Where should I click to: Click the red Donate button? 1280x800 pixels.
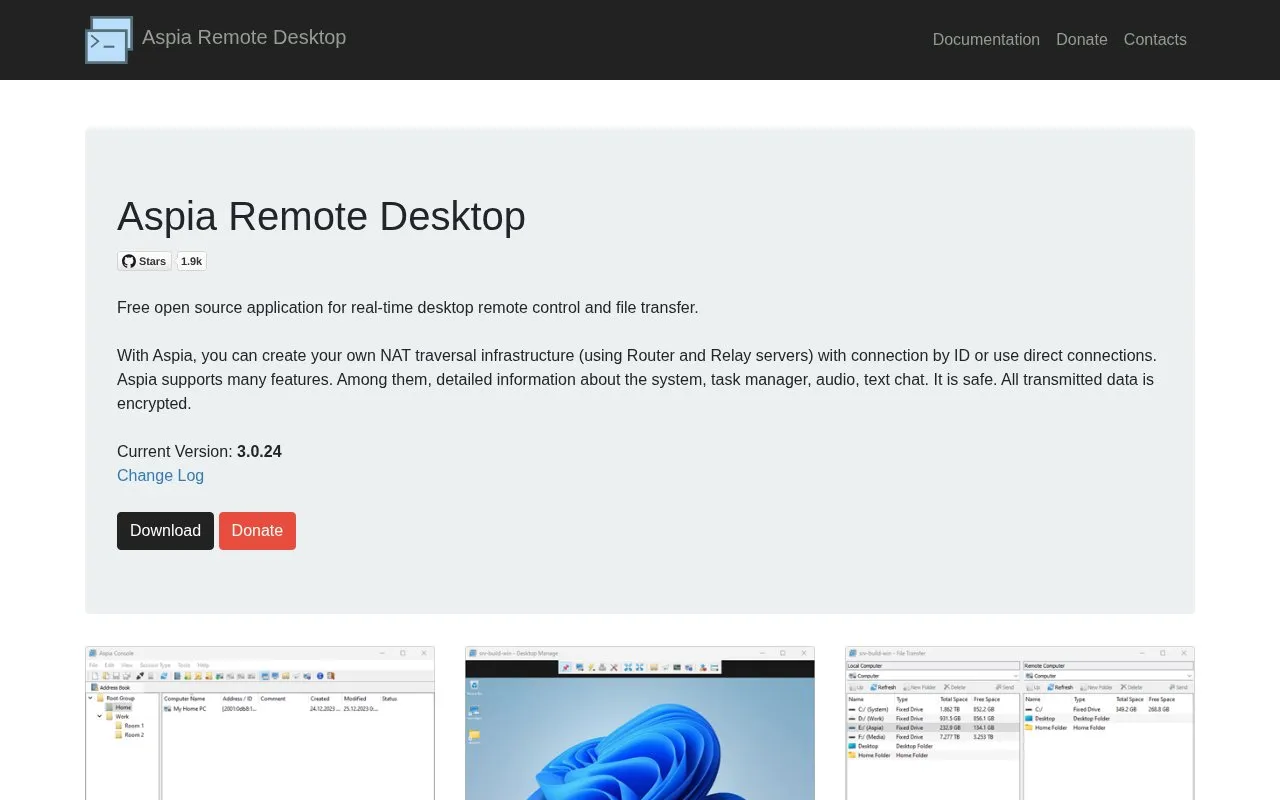(257, 531)
